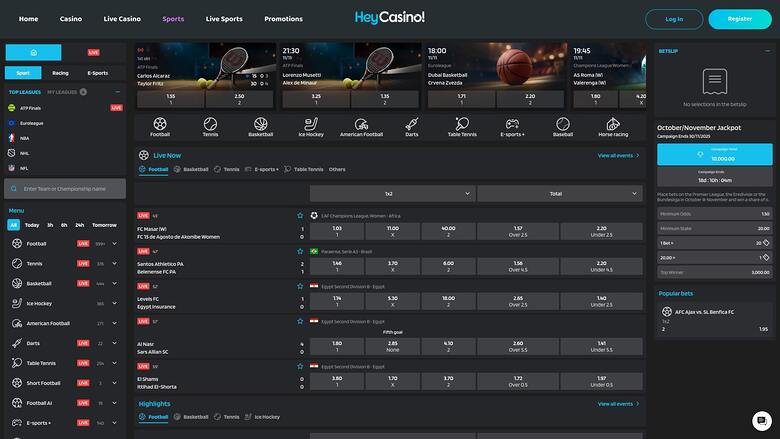Image resolution: width=780 pixels, height=439 pixels.
Task: Click the Register button
Action: tap(739, 19)
